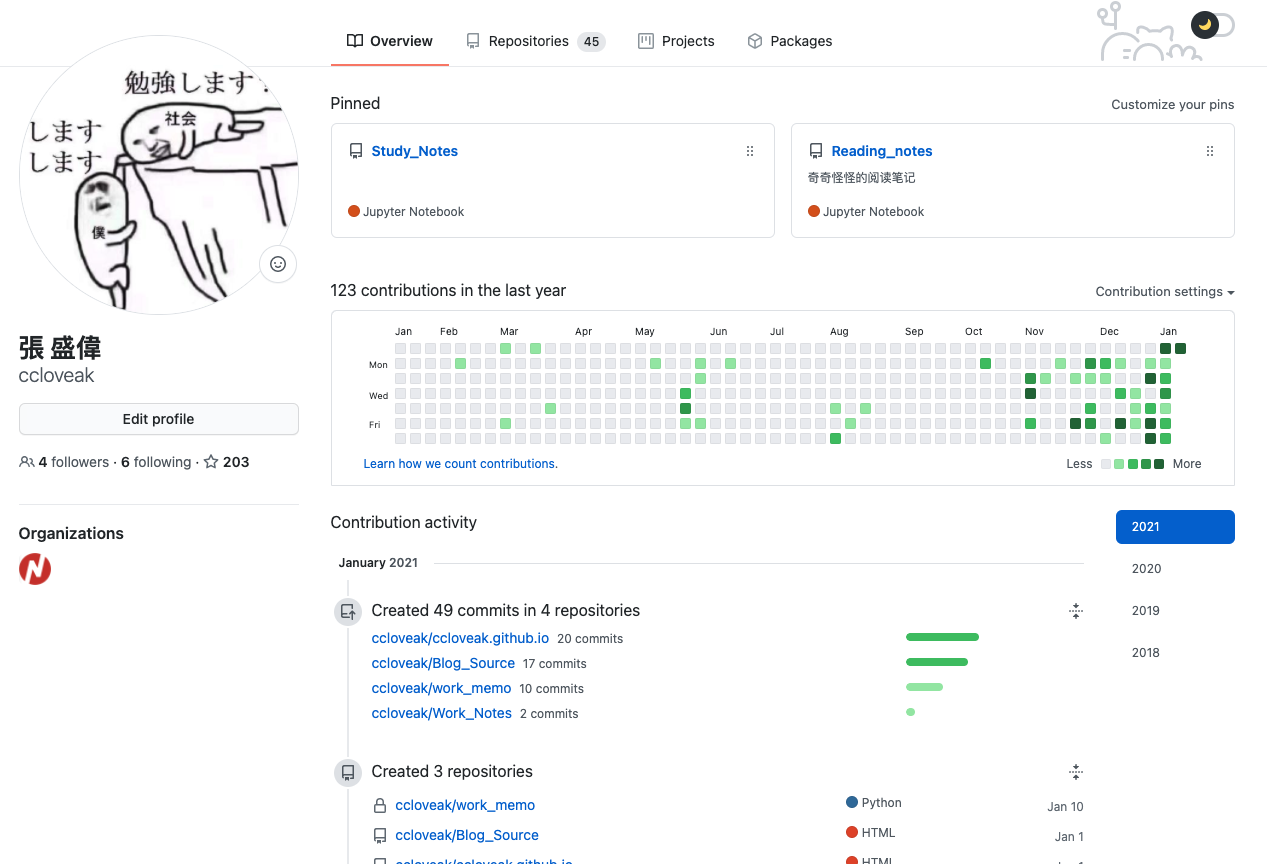Click grip icon on Reading_notes card
The height and width of the screenshot is (864, 1267).
(1209, 151)
